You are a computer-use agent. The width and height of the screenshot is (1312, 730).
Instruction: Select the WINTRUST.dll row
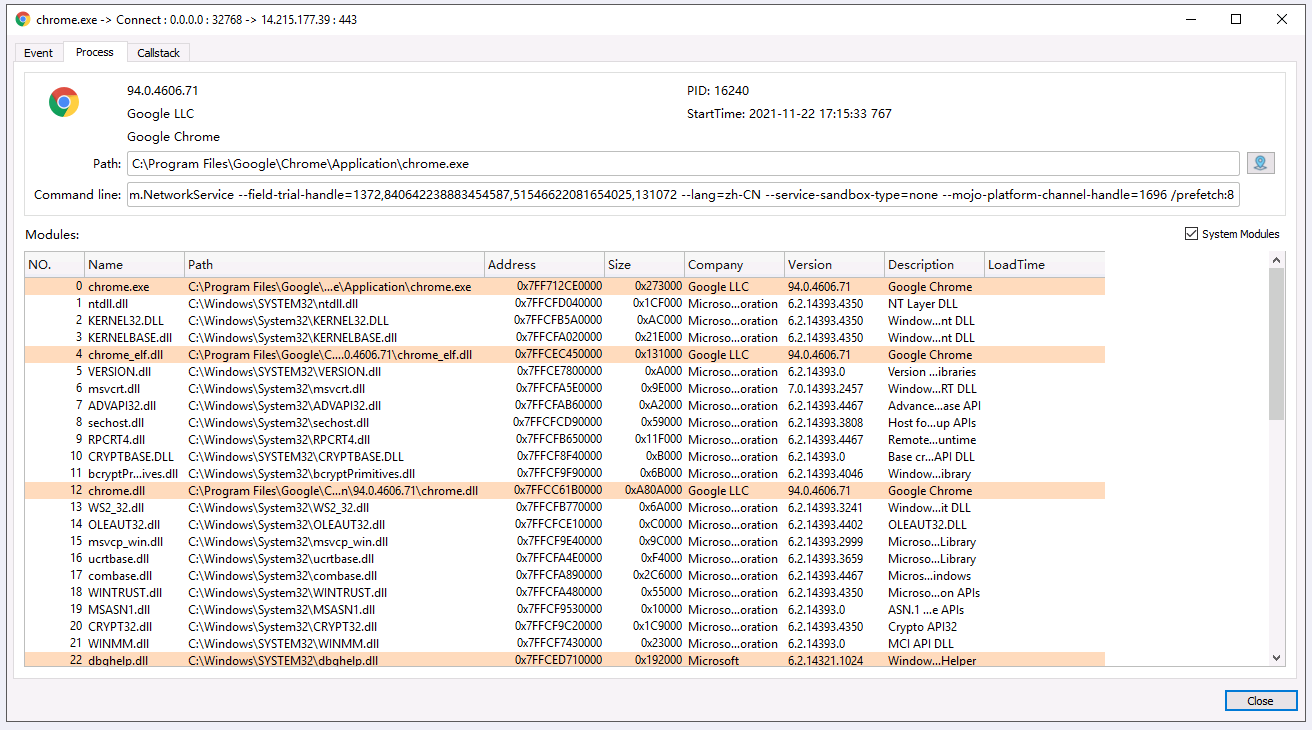click(x=565, y=593)
